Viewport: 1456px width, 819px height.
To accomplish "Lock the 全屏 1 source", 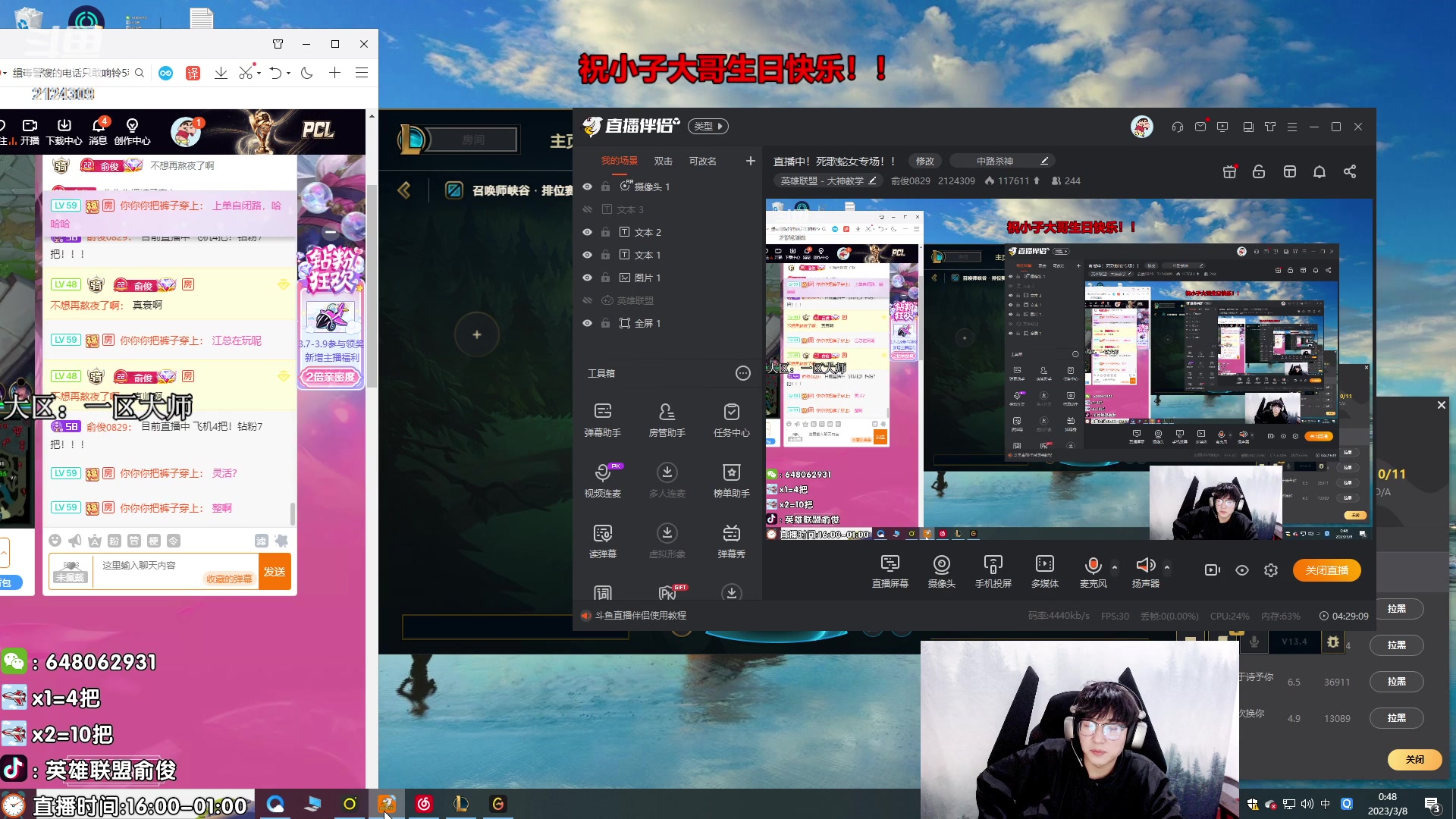I will pos(605,323).
